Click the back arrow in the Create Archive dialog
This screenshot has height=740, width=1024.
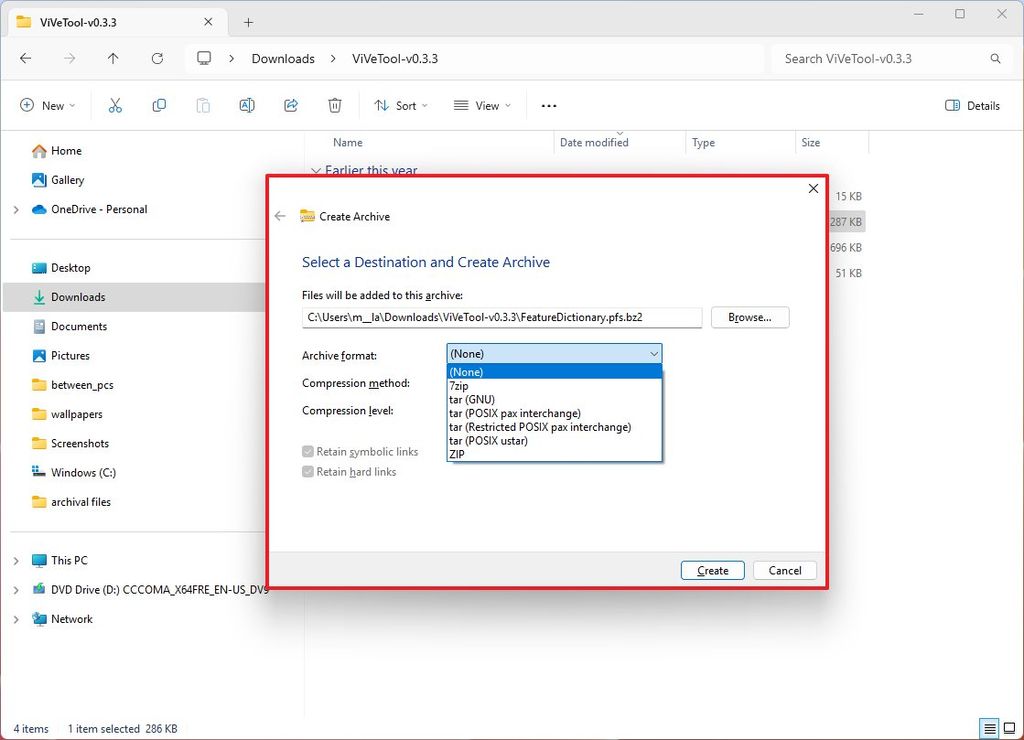pyautogui.click(x=281, y=215)
